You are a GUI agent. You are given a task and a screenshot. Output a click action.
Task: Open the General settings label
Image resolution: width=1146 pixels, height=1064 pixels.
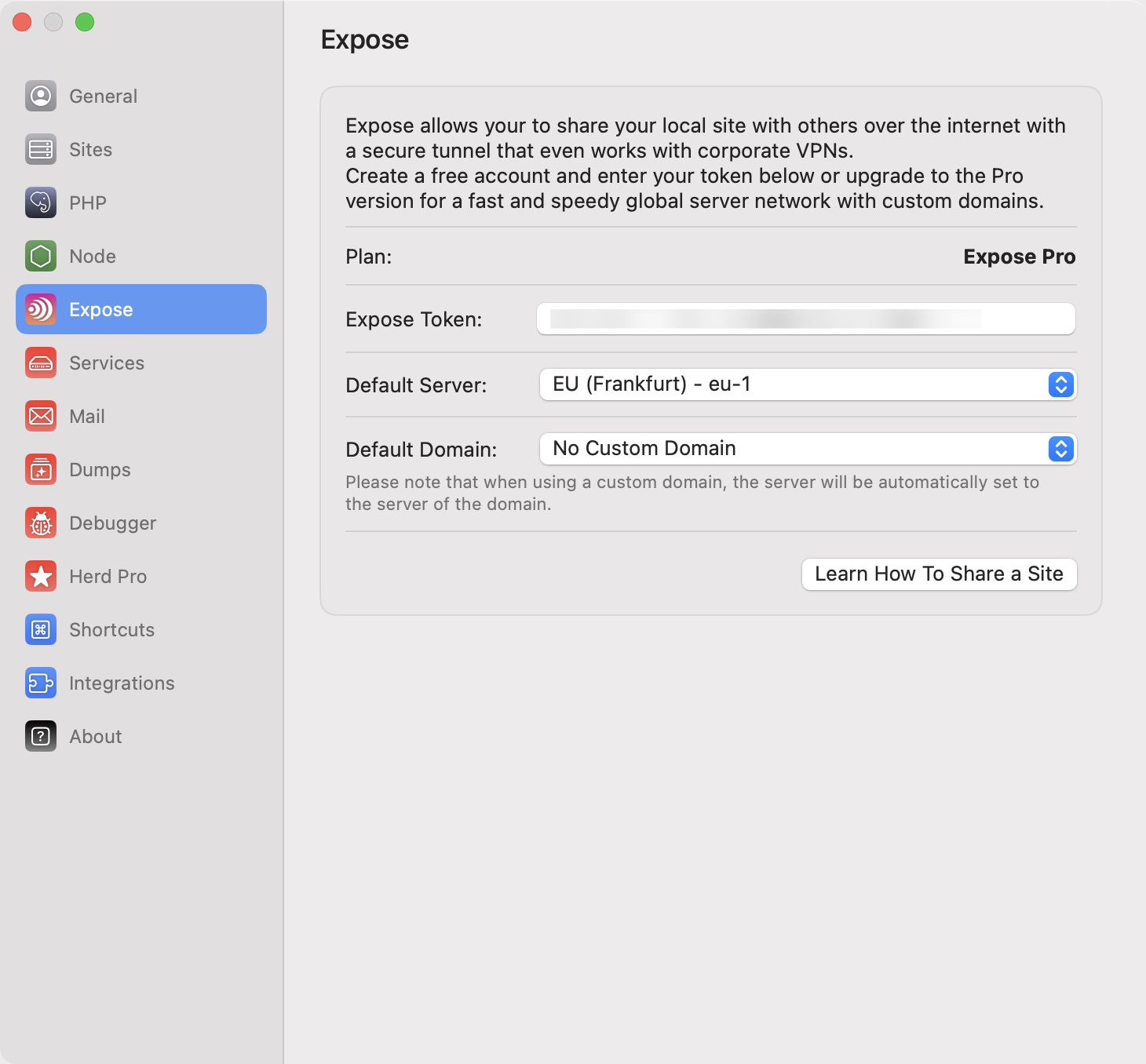(104, 97)
